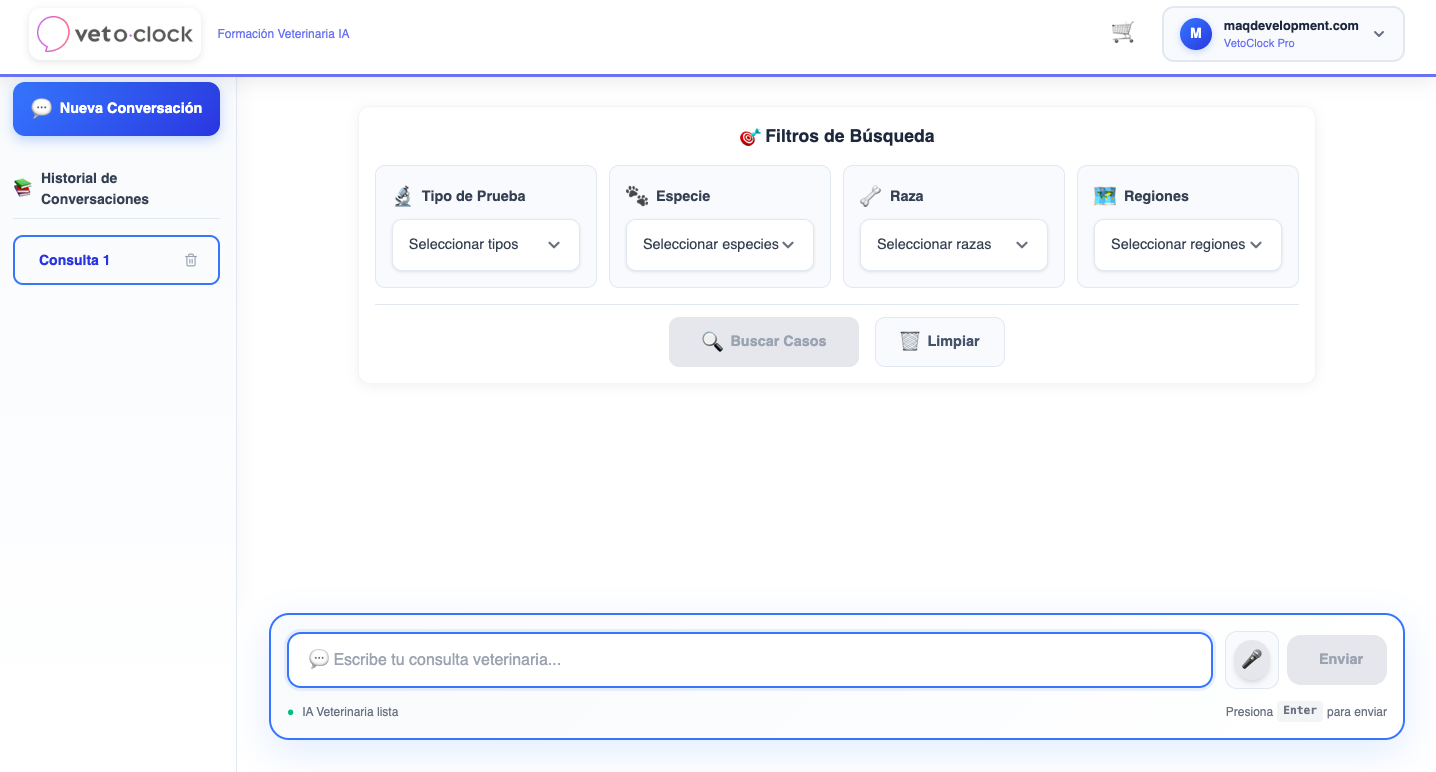Open the Seleccionar regiones dropdown

pos(1187,244)
